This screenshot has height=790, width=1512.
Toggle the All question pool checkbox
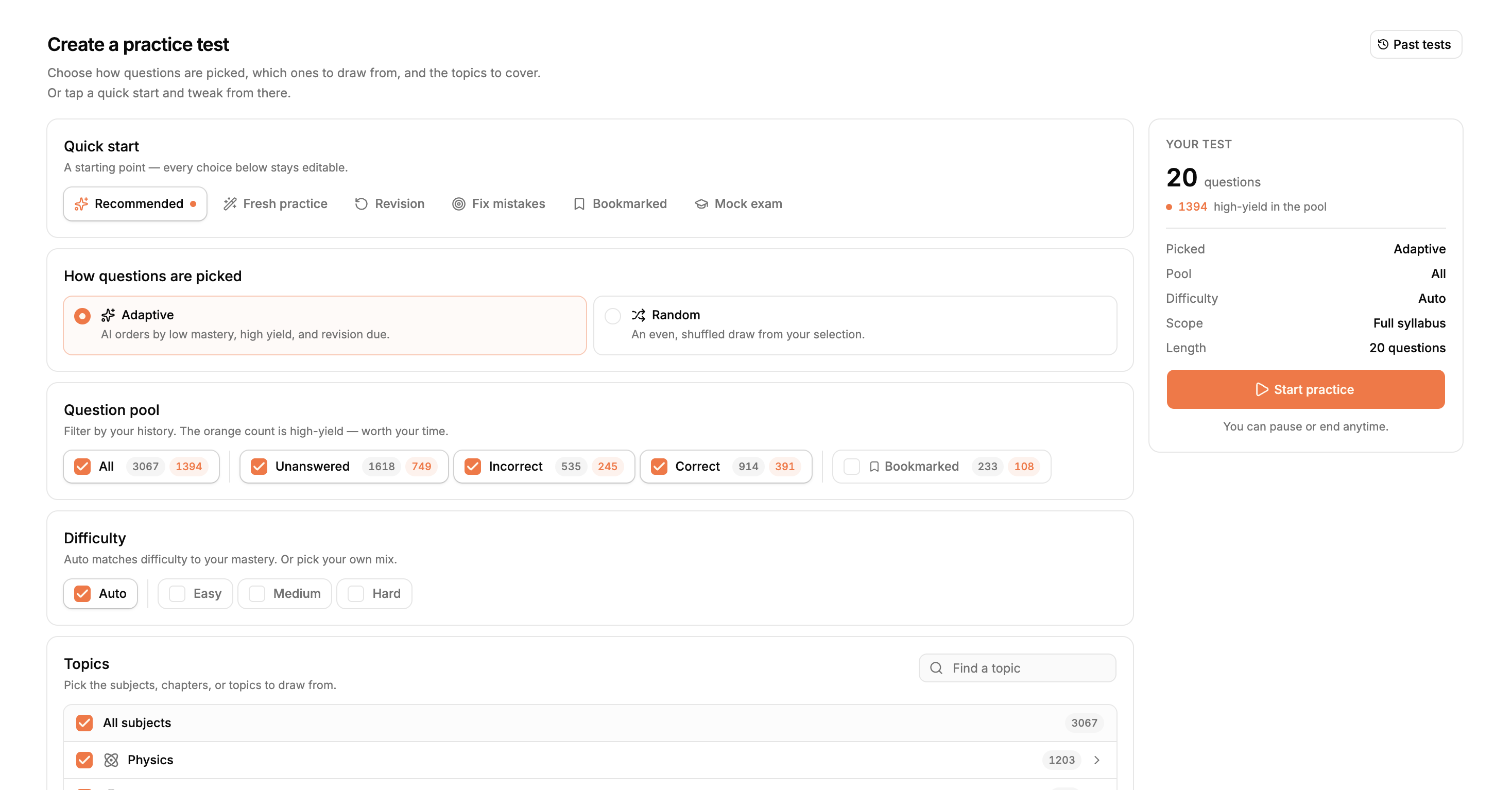[82, 467]
